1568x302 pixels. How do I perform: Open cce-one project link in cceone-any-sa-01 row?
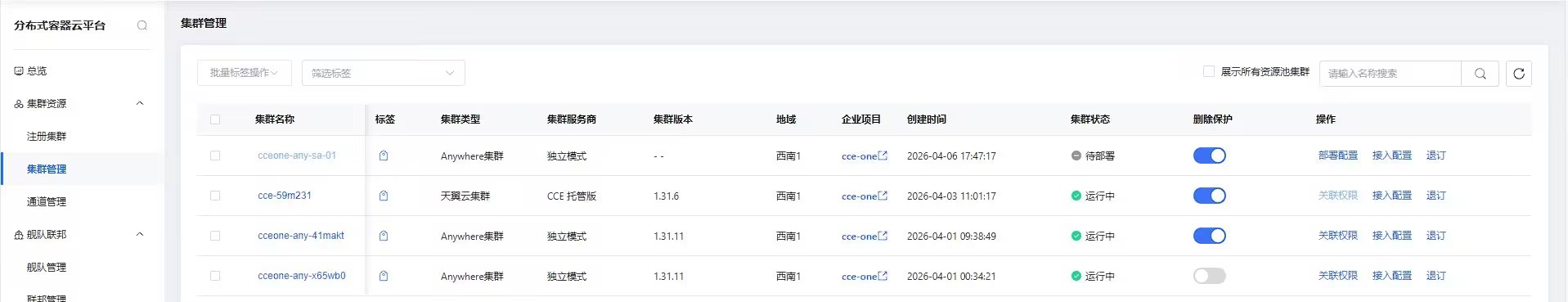864,156
